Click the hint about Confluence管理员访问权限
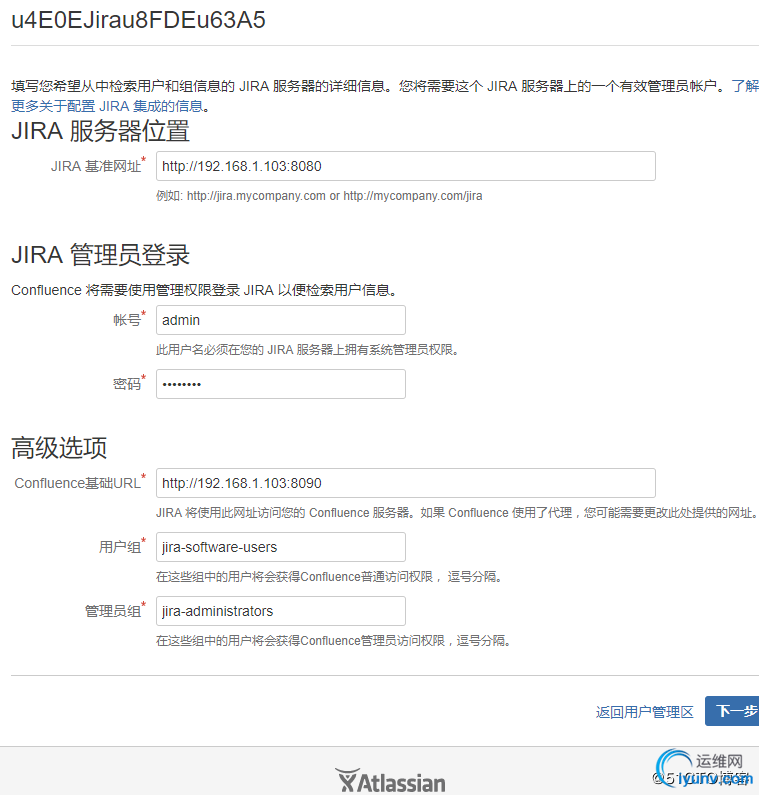Viewport: 759px width, 795px height. (333, 640)
